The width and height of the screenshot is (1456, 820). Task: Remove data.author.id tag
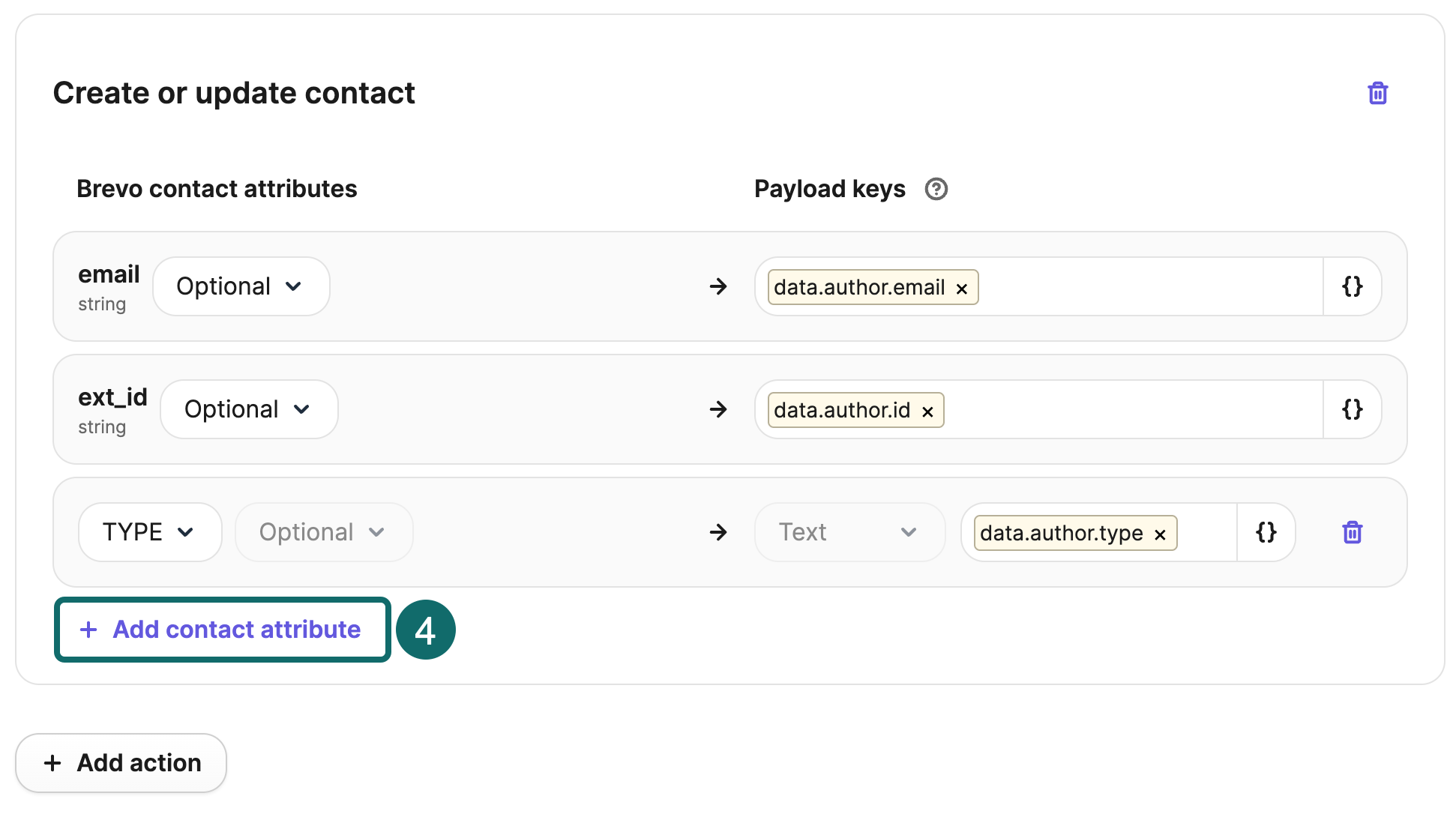click(927, 411)
